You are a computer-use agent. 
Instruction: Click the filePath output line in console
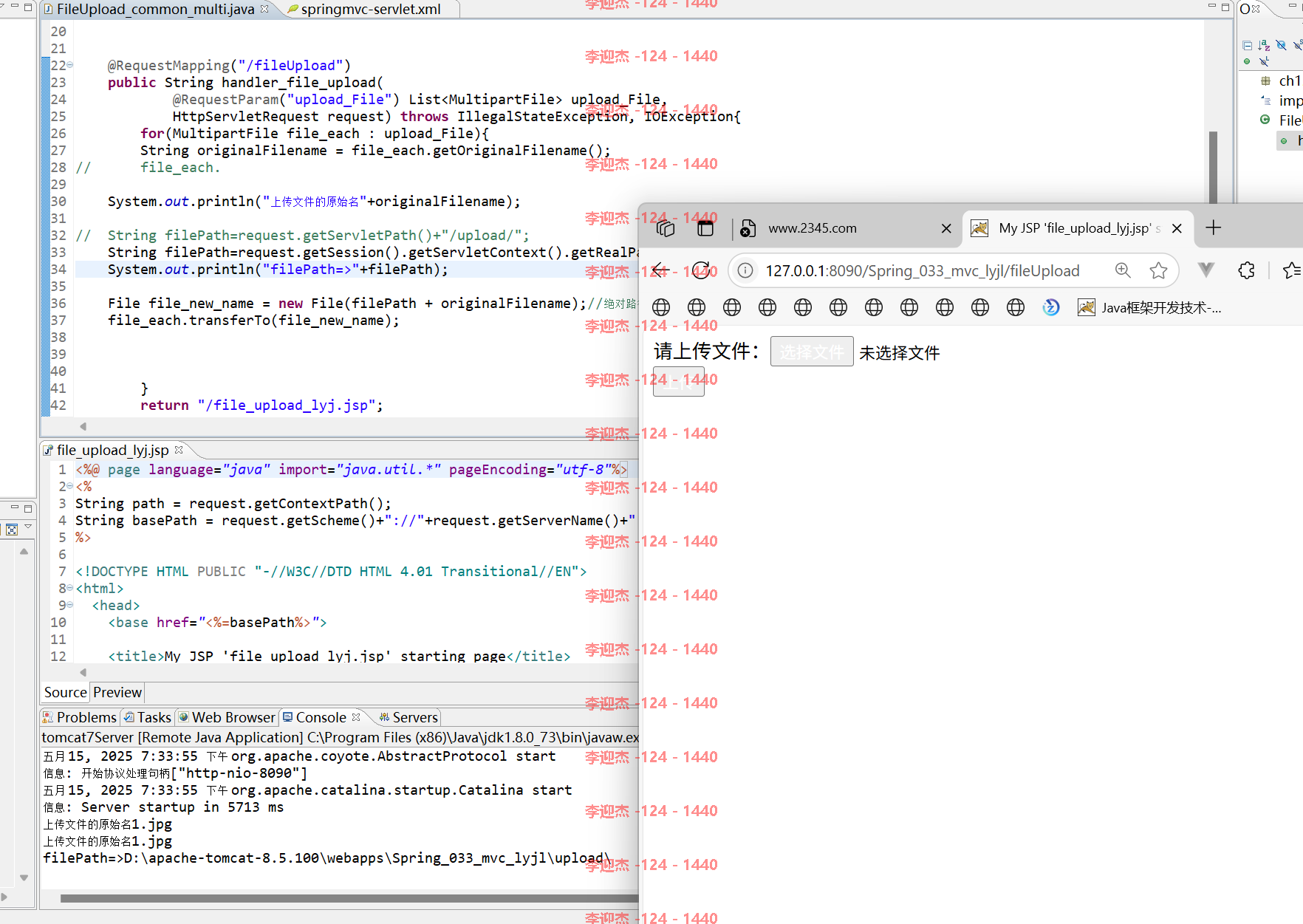pyautogui.click(x=327, y=858)
